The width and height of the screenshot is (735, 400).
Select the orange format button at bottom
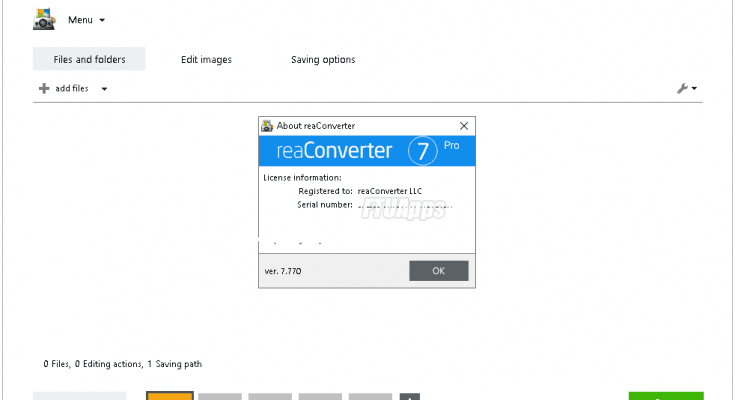(x=170, y=396)
